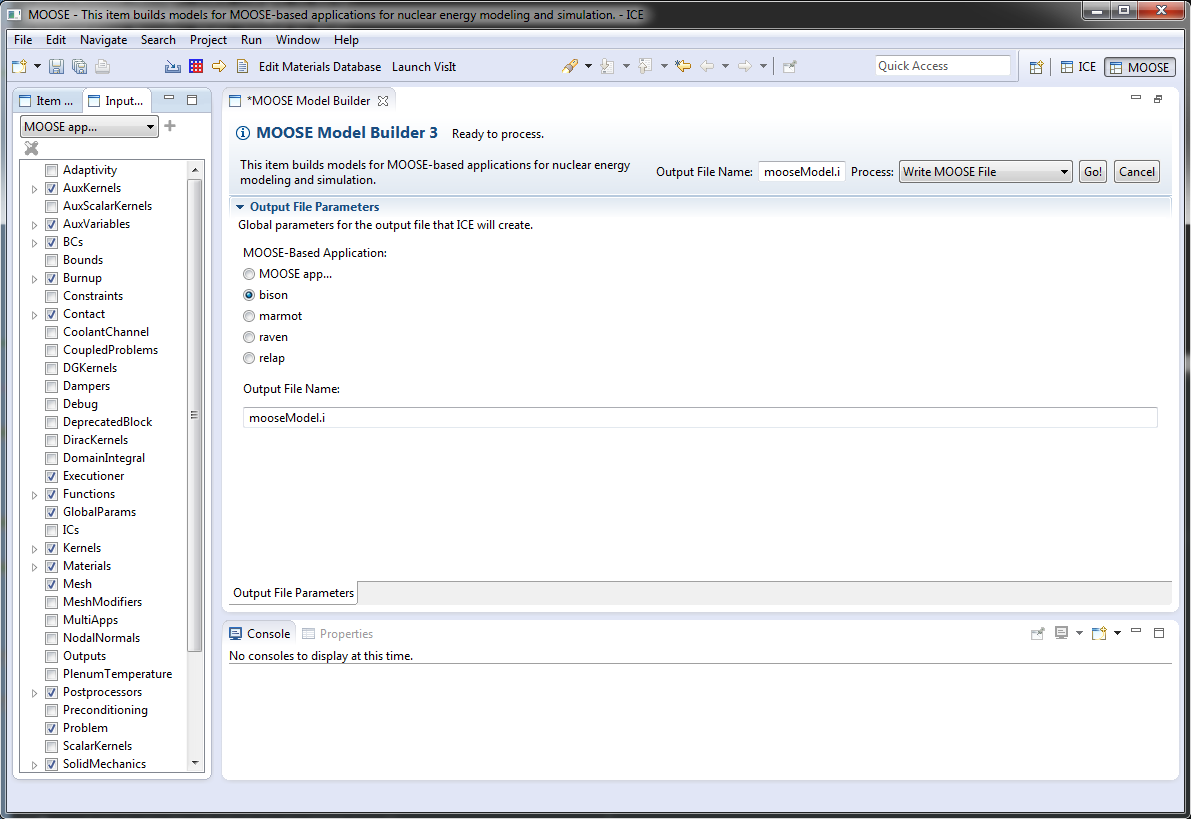This screenshot has height=819, width=1191.
Task: Click the tree view vertical scrollbar thumb
Action: pyautogui.click(x=194, y=415)
